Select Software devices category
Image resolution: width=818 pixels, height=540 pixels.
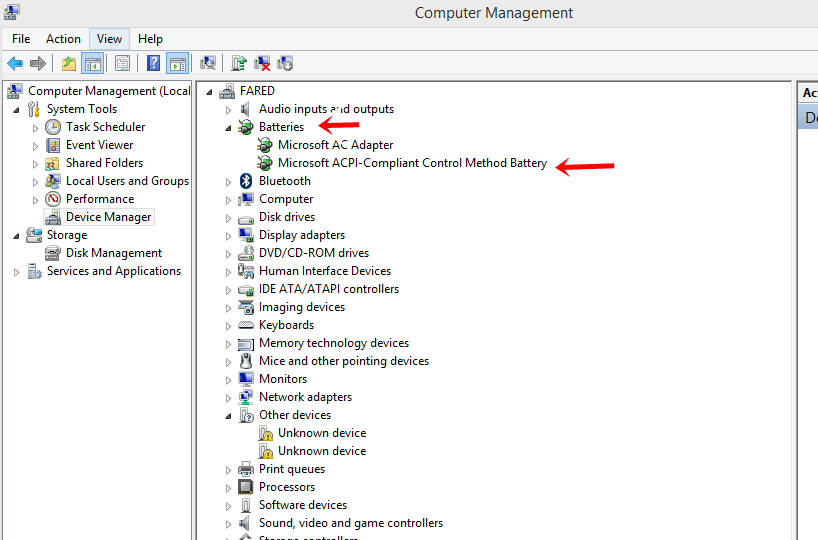pos(303,505)
